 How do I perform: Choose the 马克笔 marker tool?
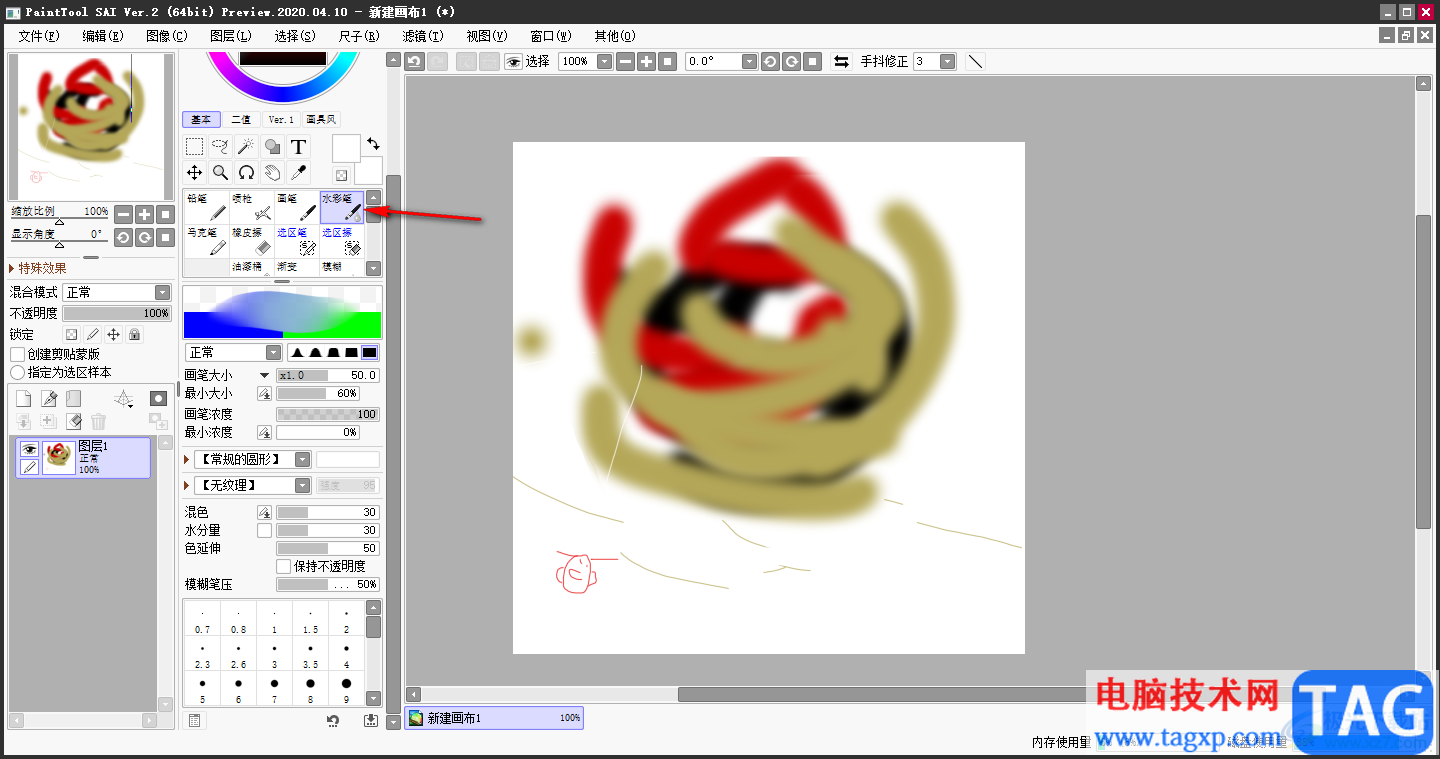coord(206,241)
